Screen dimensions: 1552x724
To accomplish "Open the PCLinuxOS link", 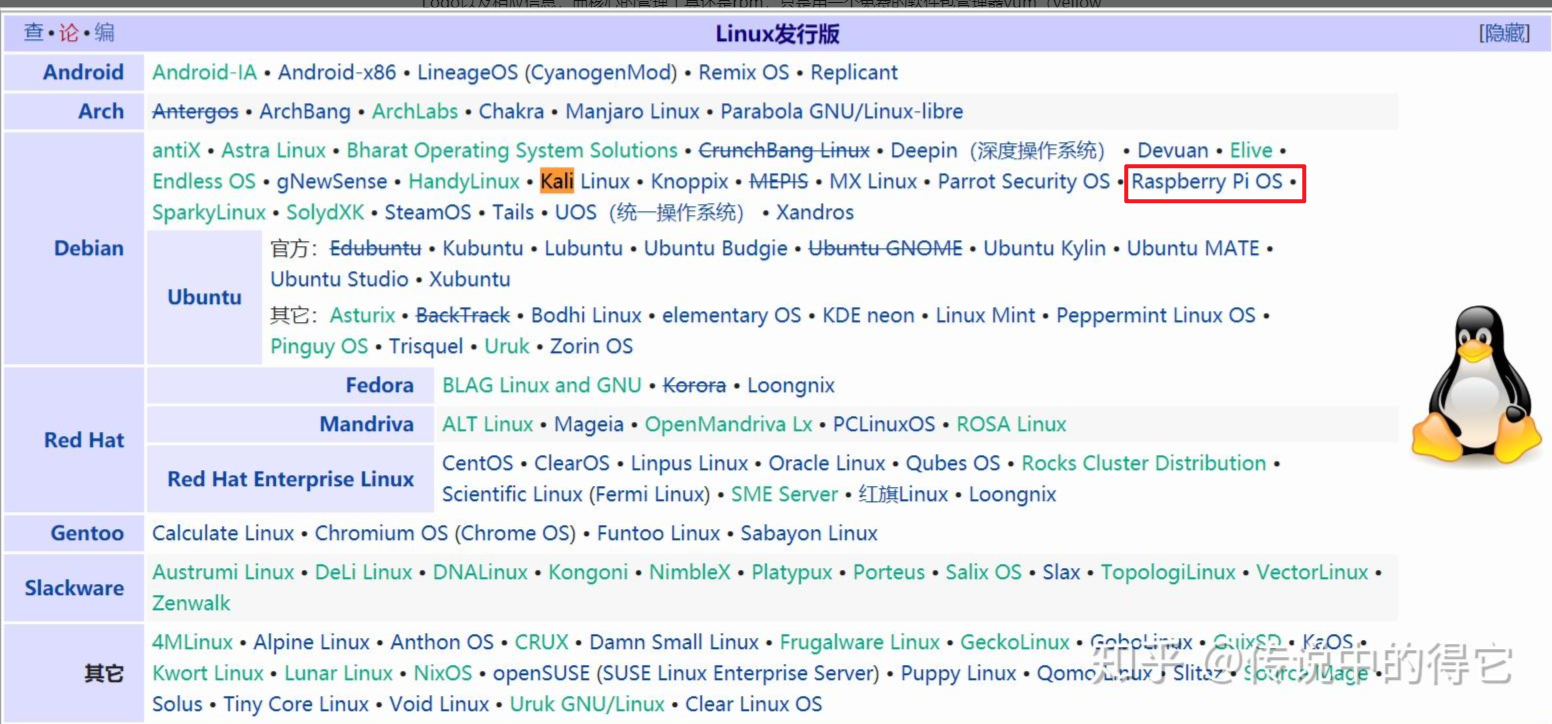I will 884,424.
